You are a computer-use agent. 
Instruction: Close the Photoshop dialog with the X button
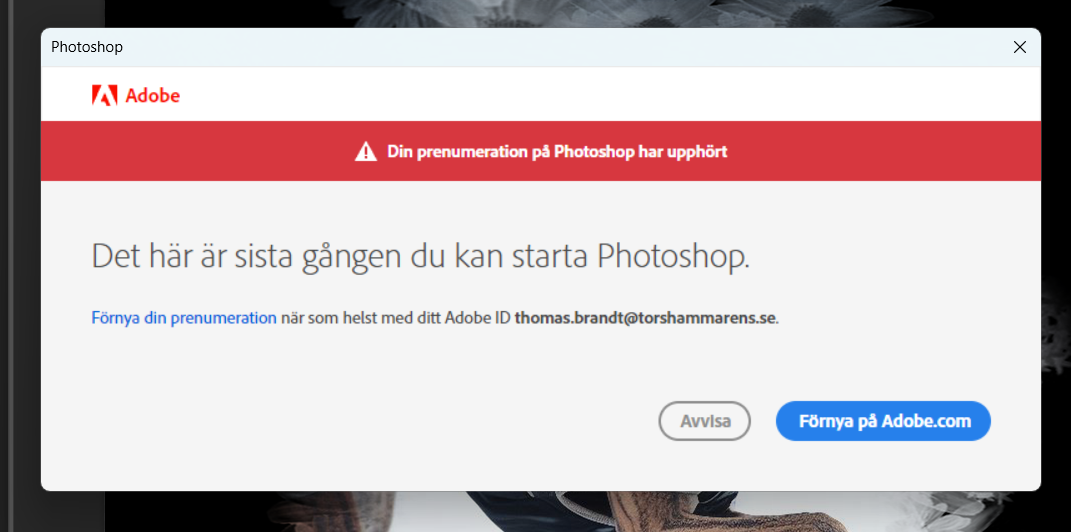point(1019,47)
